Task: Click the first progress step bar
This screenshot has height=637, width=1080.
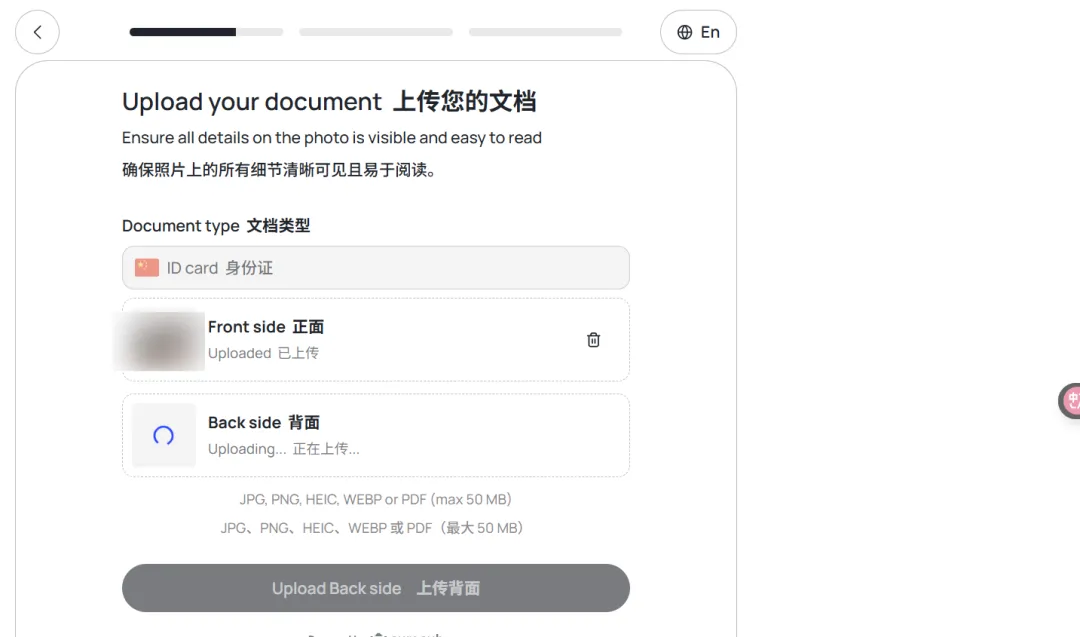Action: coord(206,32)
